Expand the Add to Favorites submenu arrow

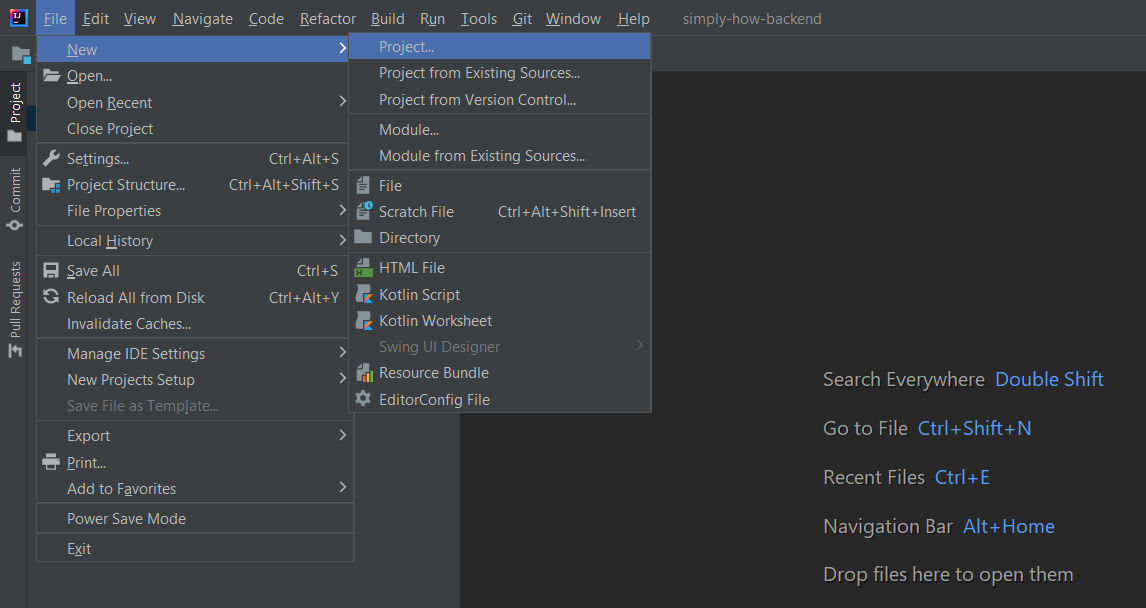[x=342, y=487]
